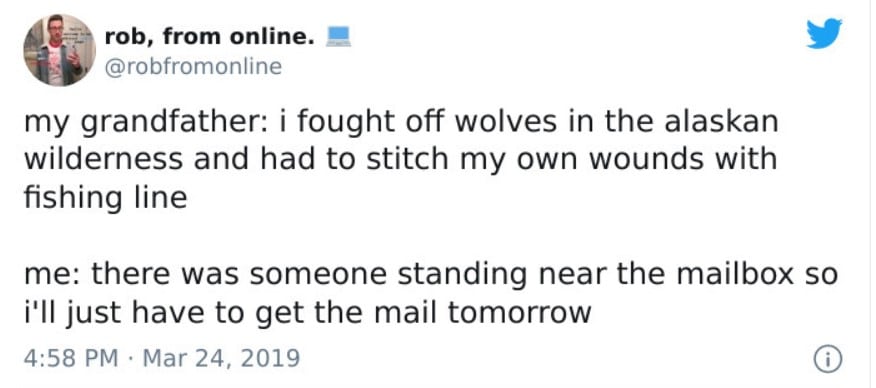Visit the @robfromonline handle link

pyautogui.click(x=193, y=67)
